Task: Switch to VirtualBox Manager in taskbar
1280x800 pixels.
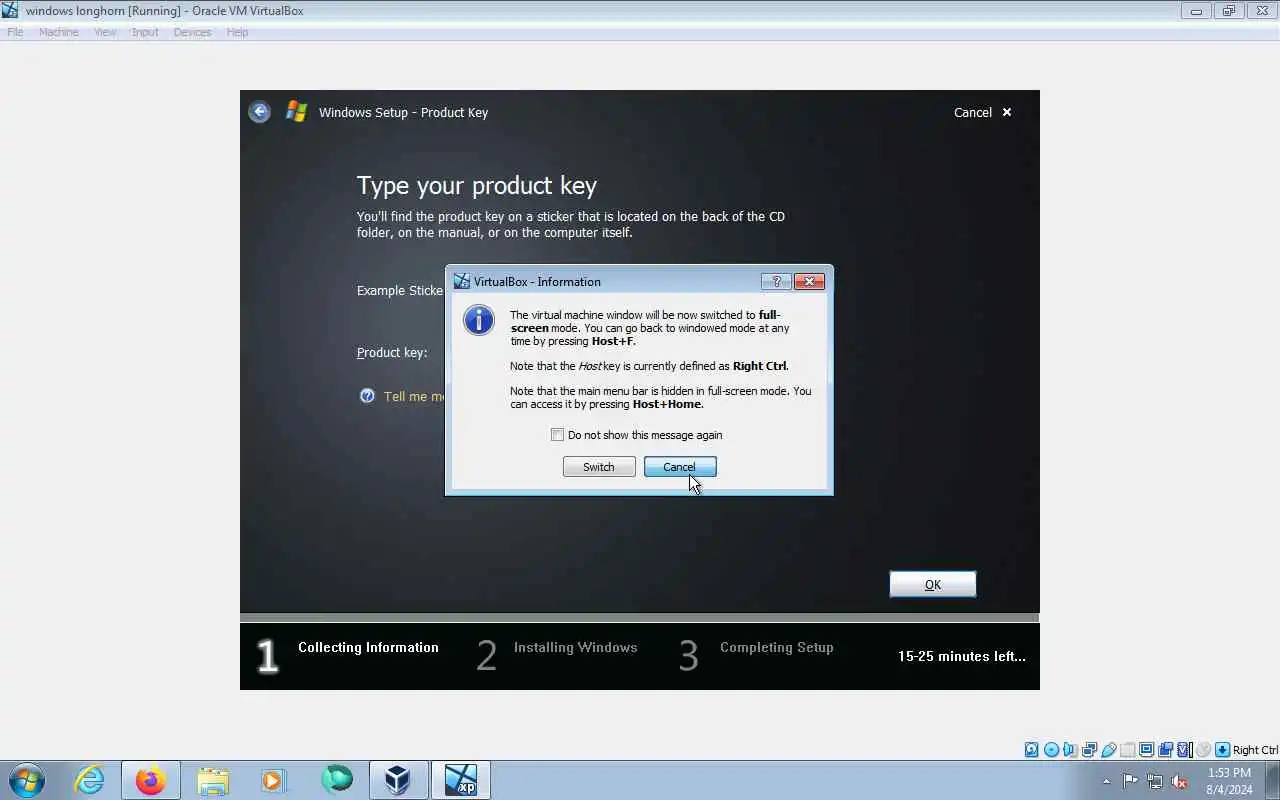Action: click(x=398, y=780)
